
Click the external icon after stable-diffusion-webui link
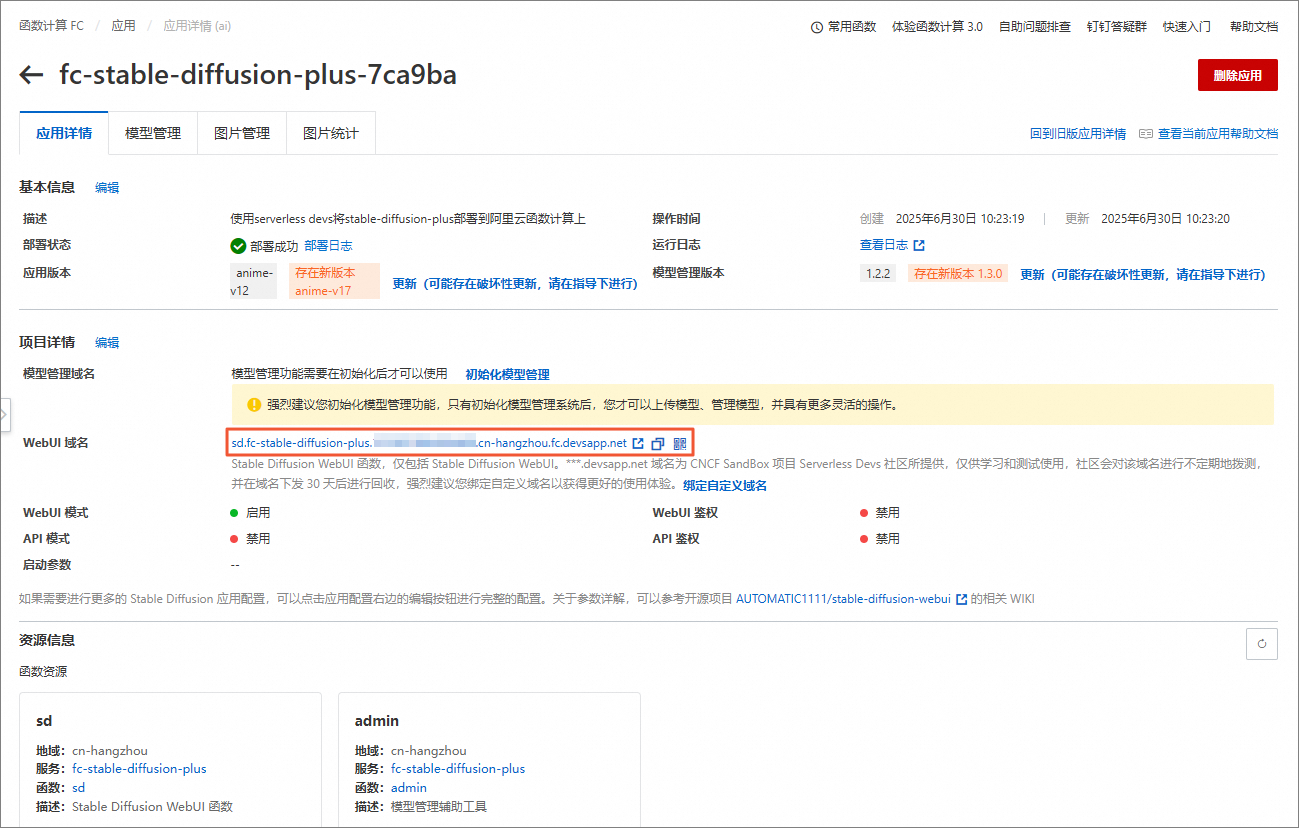point(961,599)
